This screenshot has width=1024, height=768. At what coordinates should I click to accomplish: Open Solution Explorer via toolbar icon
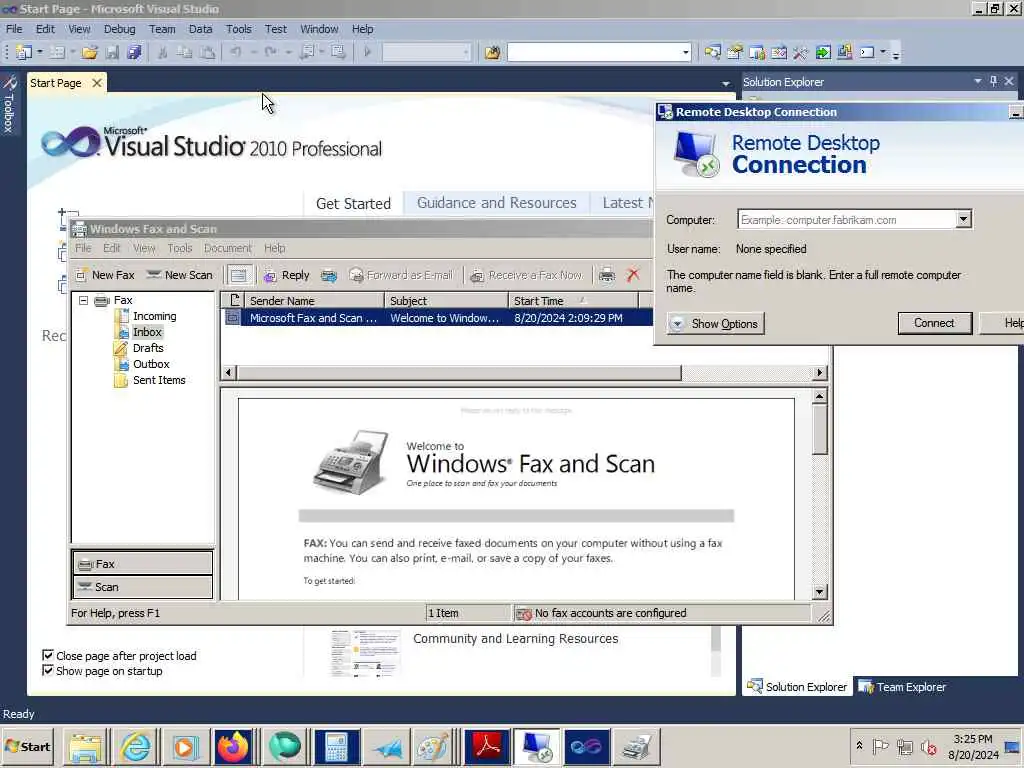[712, 52]
